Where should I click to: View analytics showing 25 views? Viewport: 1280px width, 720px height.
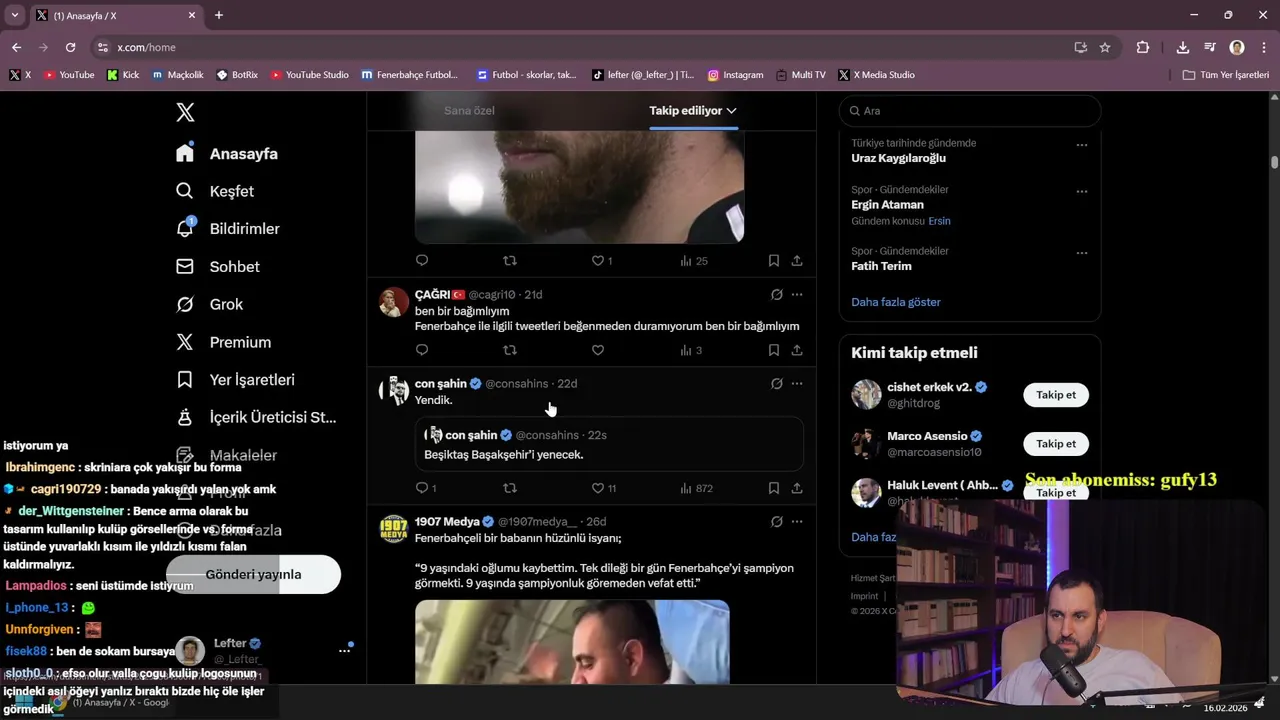coord(694,261)
